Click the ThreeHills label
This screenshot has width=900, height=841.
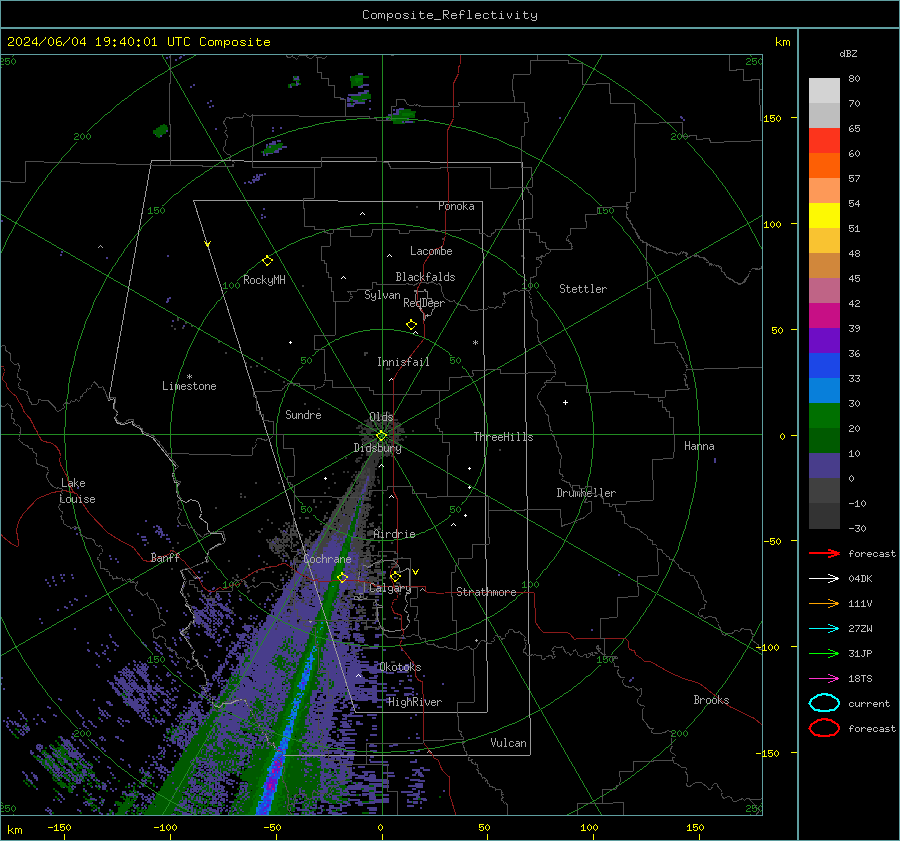tap(503, 437)
